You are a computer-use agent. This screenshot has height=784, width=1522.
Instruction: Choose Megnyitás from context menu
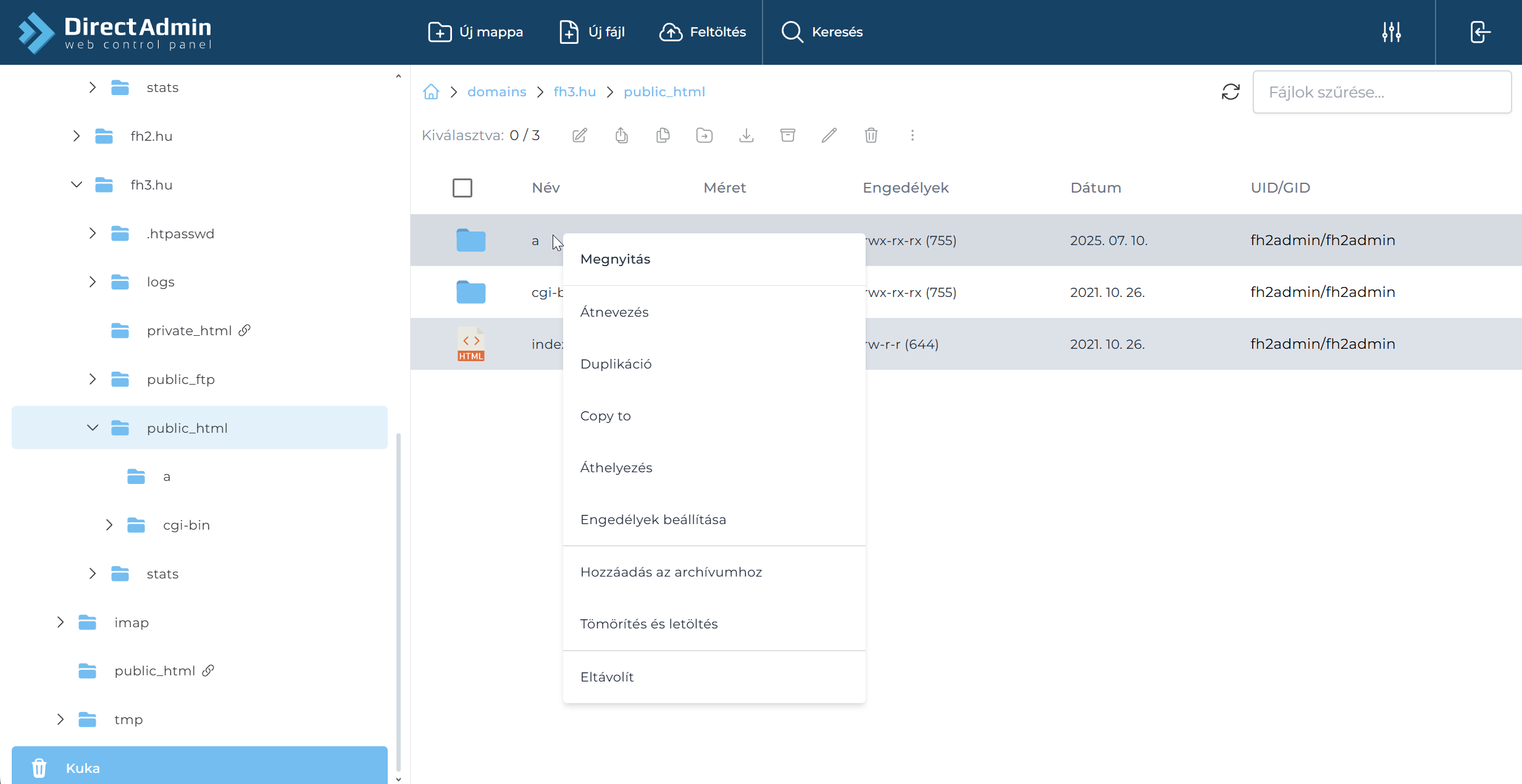(714, 259)
